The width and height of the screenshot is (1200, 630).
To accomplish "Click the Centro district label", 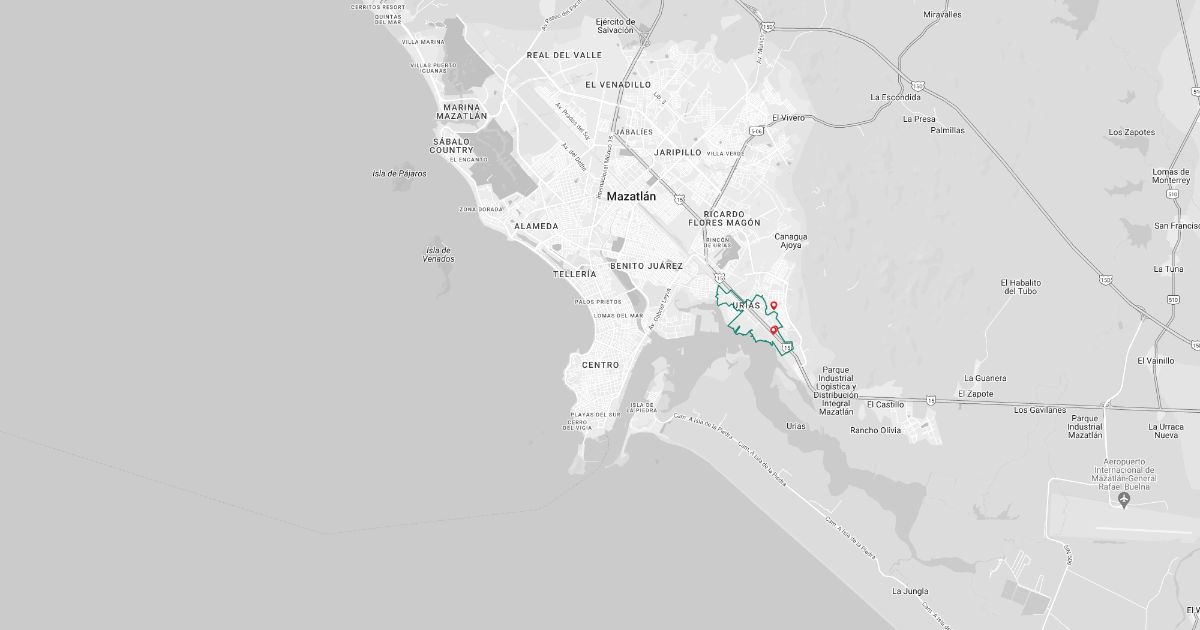I will [x=600, y=365].
